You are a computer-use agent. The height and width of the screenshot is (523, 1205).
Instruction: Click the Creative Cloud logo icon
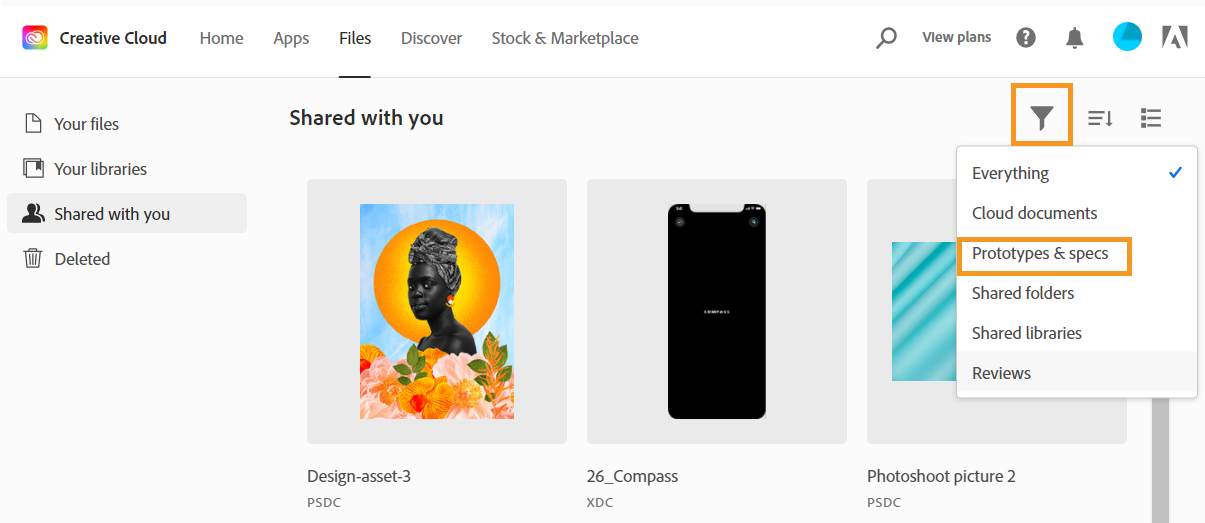(x=35, y=38)
